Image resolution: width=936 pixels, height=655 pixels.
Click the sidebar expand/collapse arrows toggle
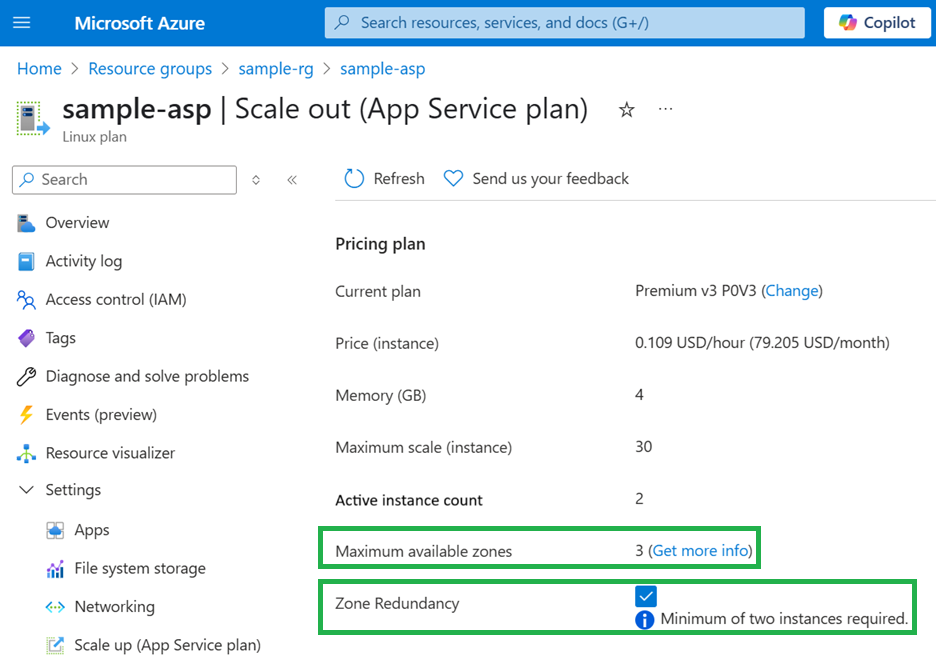point(256,180)
